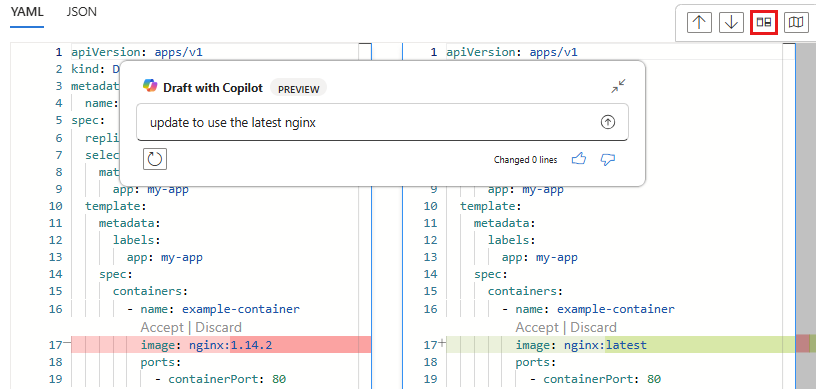Go to next change with down arrow

click(732, 23)
